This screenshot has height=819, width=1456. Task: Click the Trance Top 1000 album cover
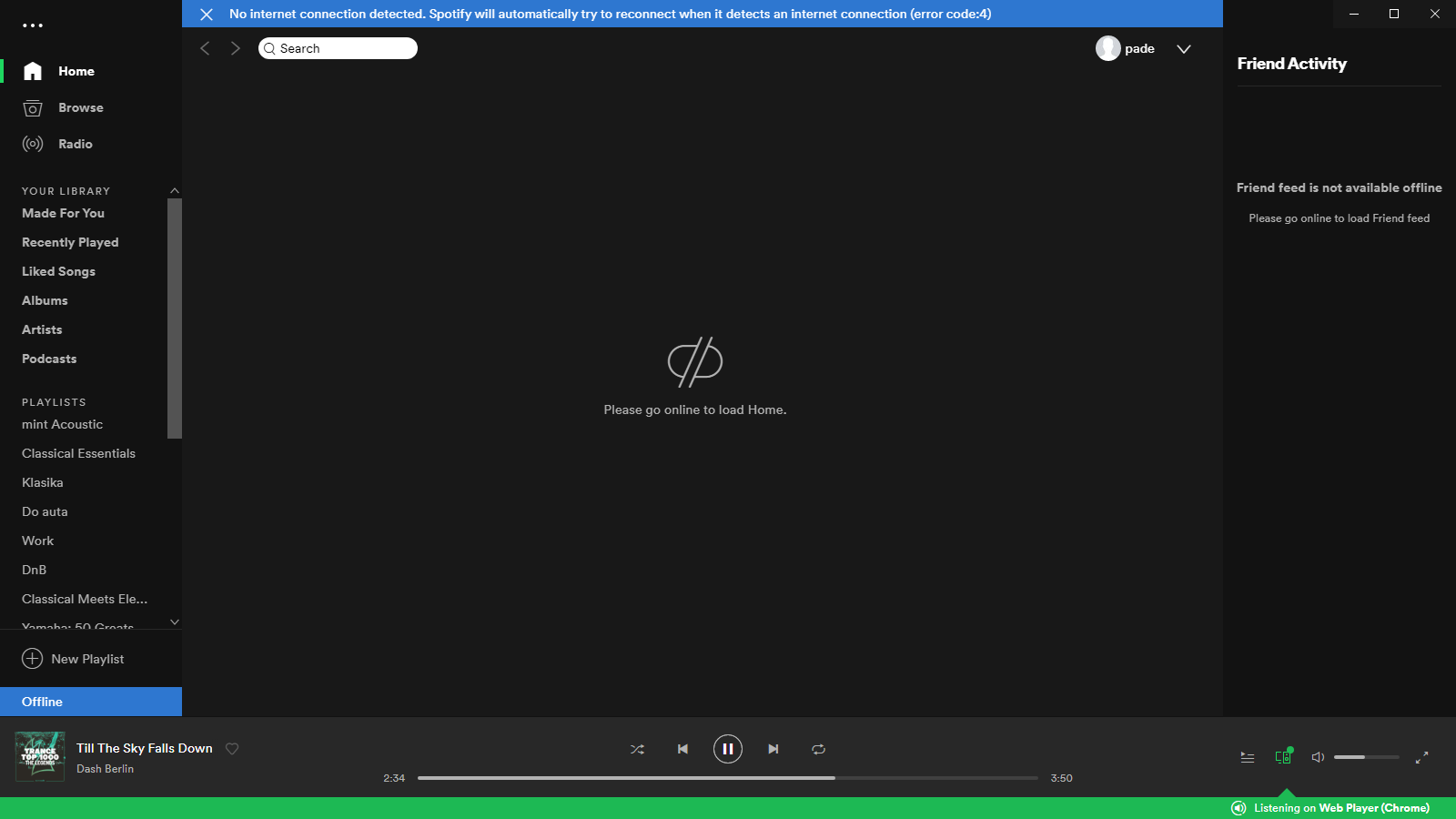pos(40,756)
